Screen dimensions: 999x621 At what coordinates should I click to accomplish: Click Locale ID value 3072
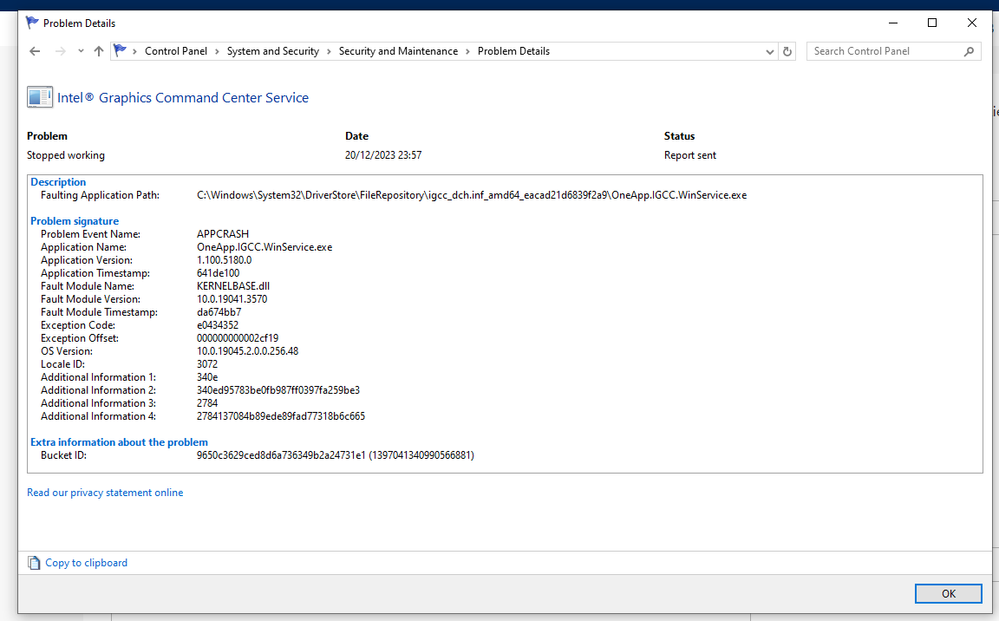[207, 364]
